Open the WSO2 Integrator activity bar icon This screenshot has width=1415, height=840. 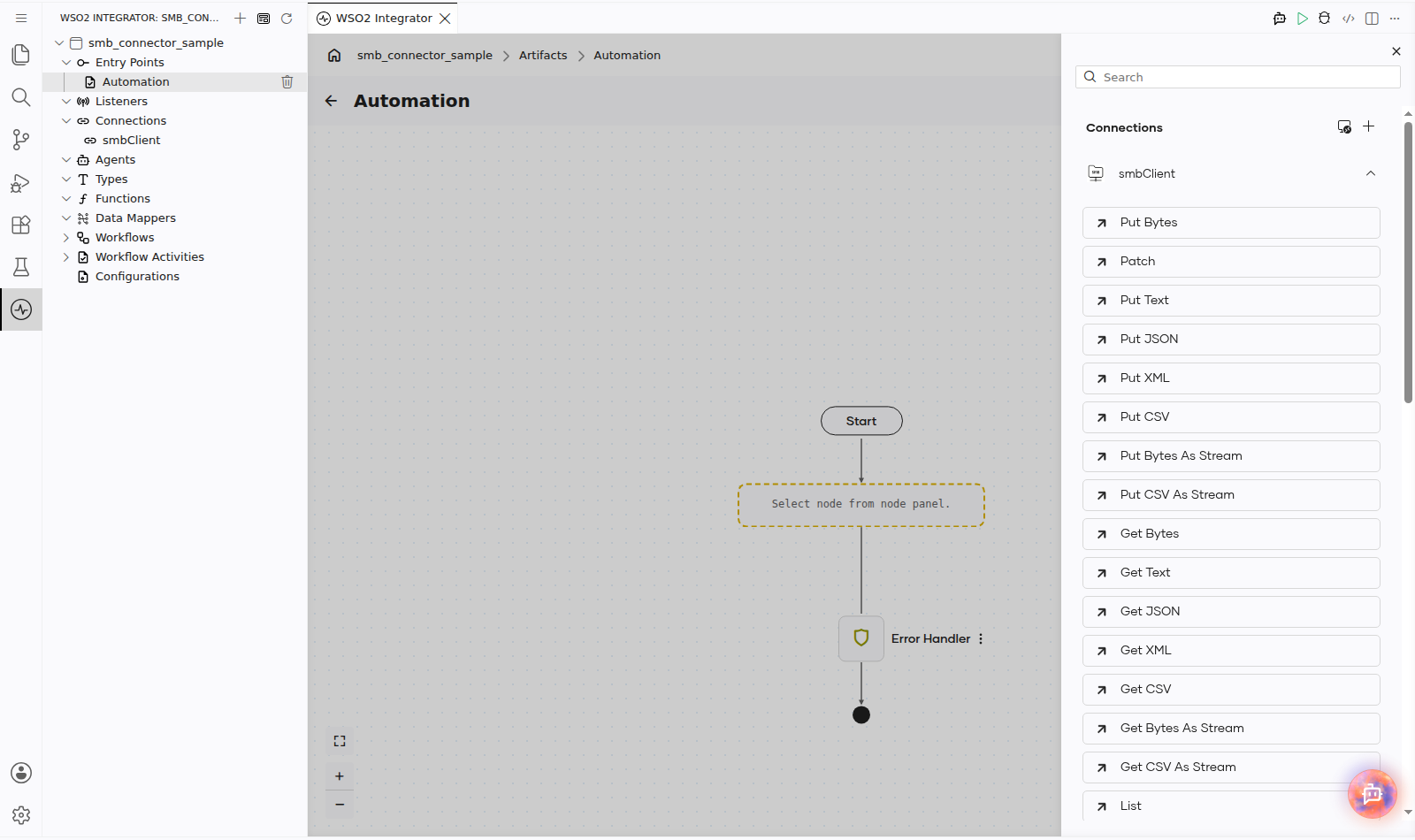coord(21,309)
